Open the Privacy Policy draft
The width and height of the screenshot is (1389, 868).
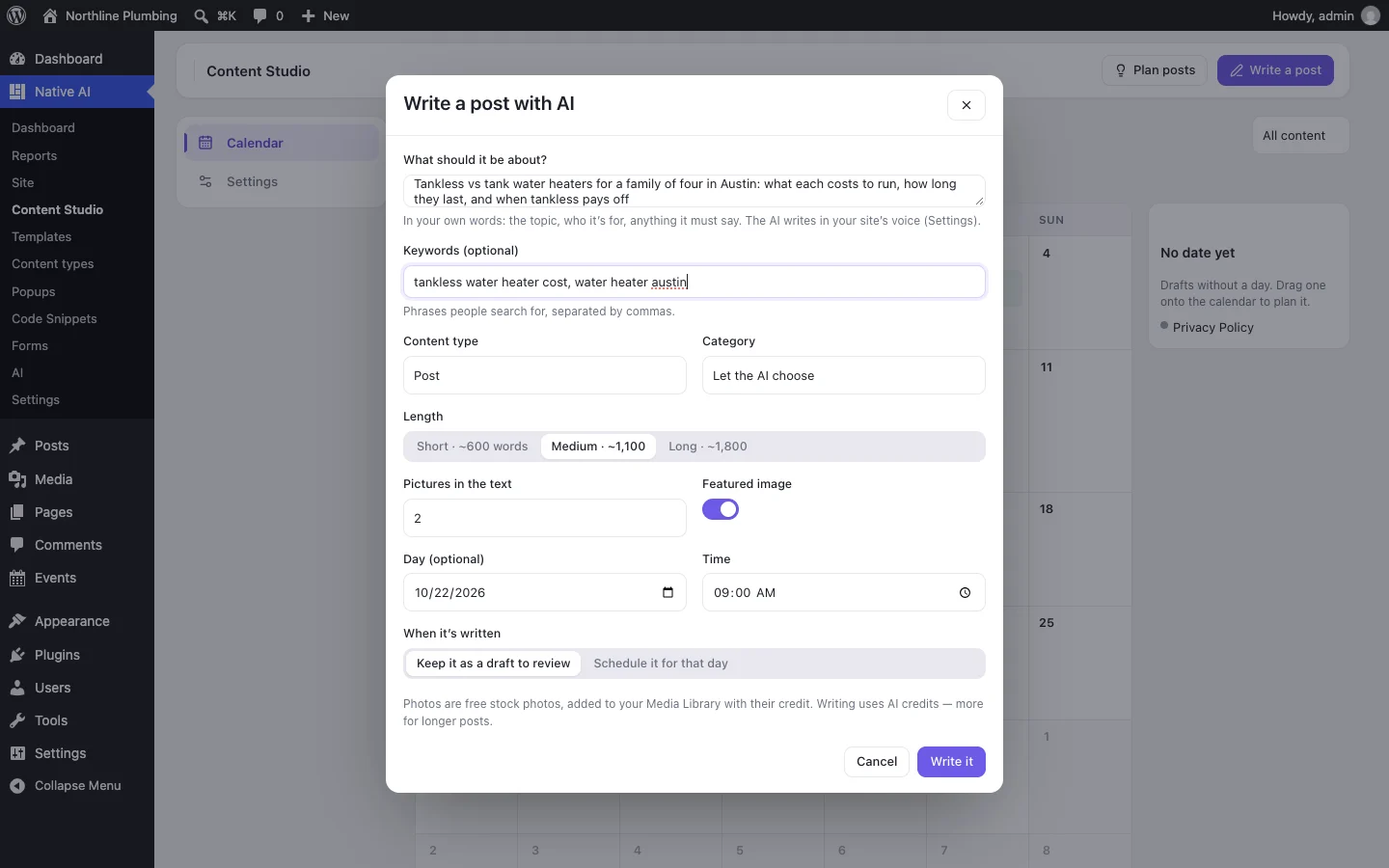[x=1213, y=327]
